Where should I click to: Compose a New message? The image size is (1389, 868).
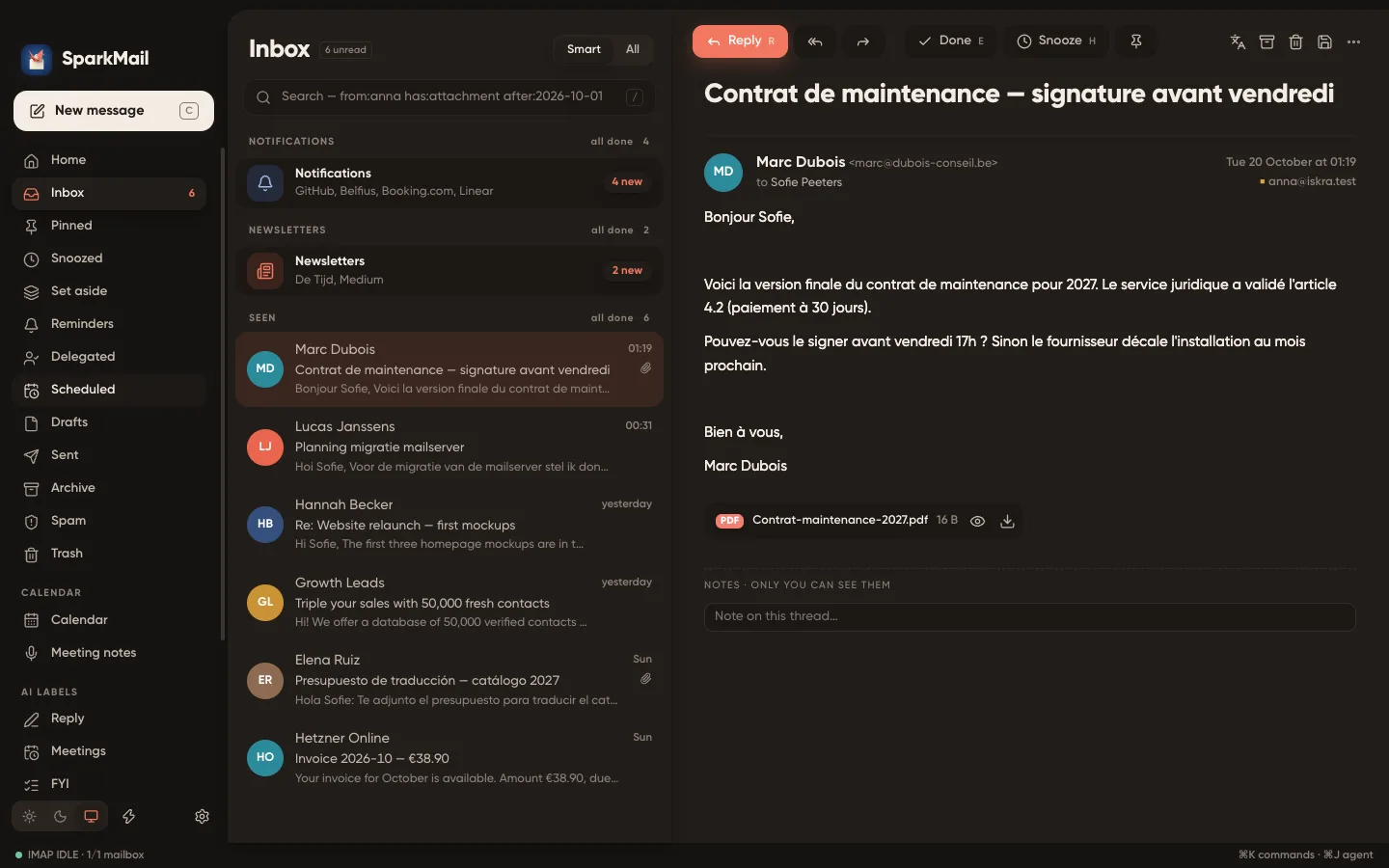tap(114, 111)
